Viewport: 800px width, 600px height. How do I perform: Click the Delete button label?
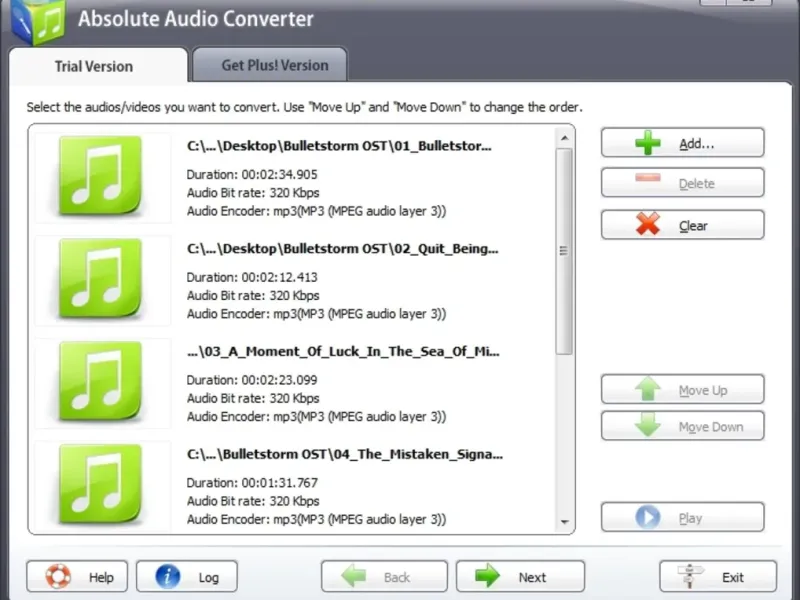(x=696, y=184)
